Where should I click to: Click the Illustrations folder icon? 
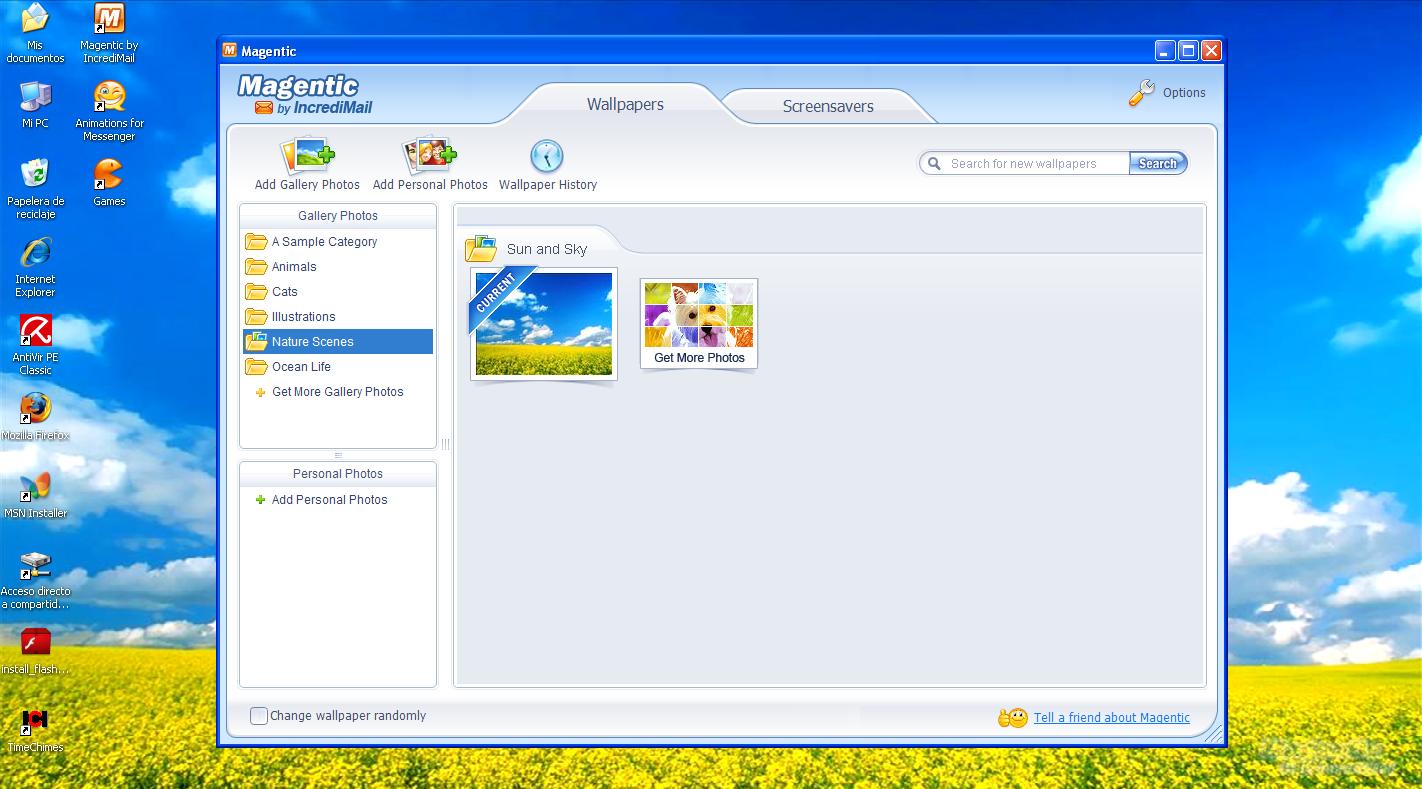tap(256, 316)
